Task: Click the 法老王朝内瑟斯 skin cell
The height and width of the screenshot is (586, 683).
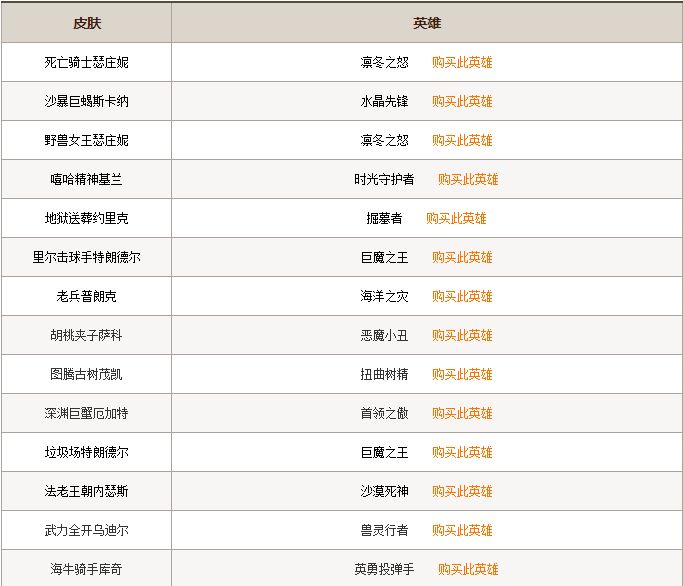Action: tap(87, 491)
